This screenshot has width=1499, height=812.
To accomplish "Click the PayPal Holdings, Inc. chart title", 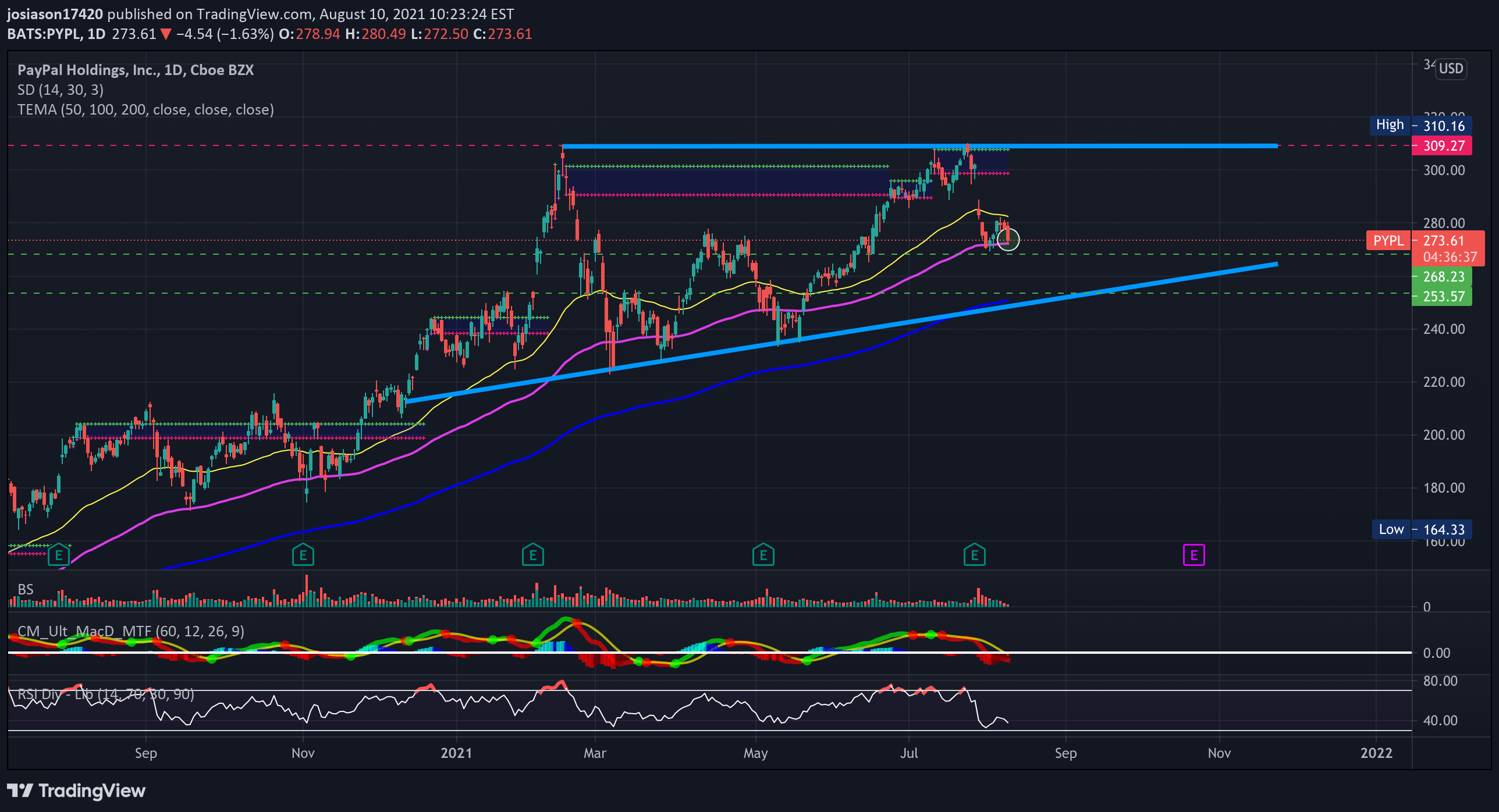I will pyautogui.click(x=136, y=70).
